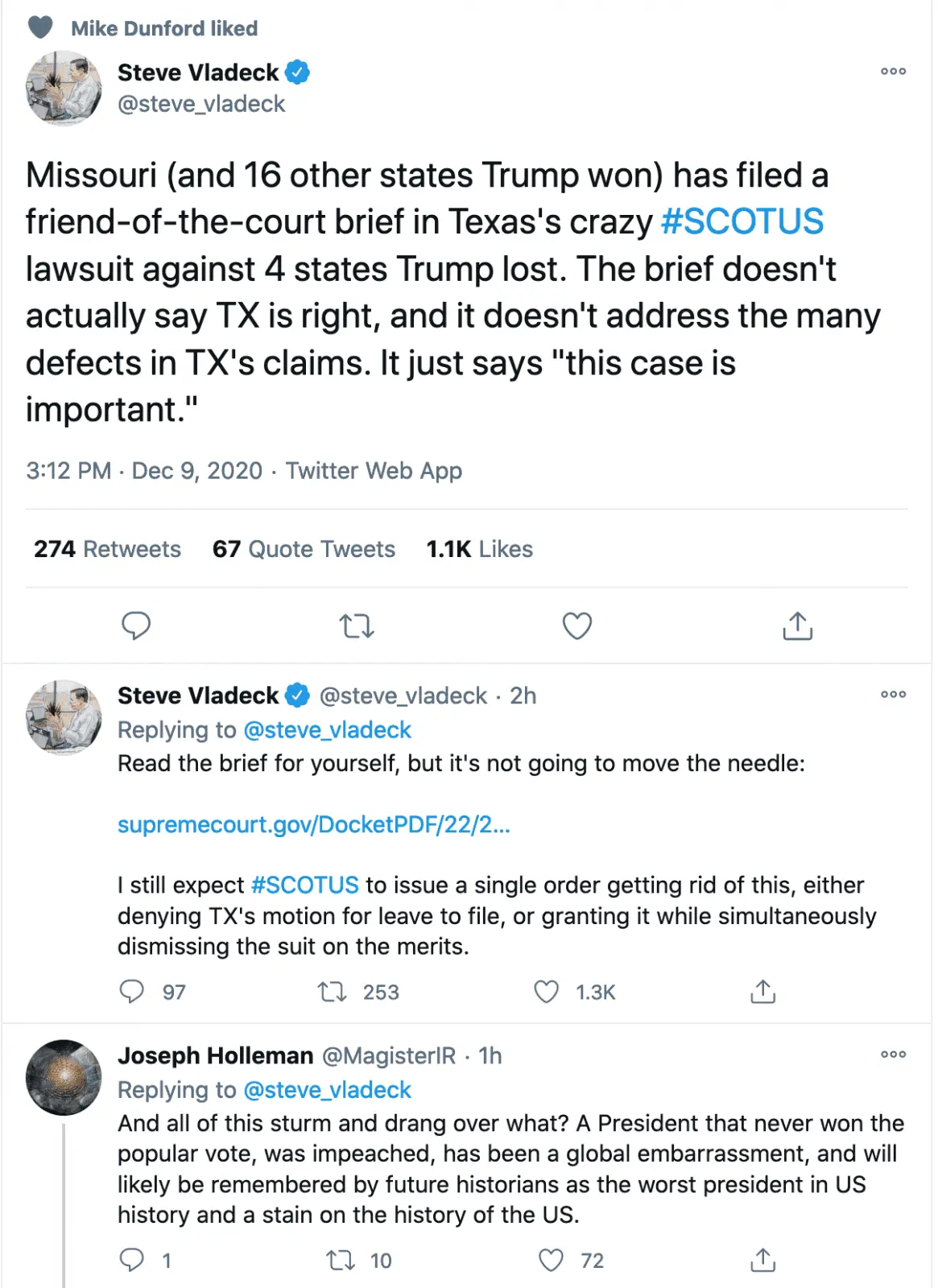Open the supremecourt.gov DocketPDF link
This screenshot has width=938, height=1288.
click(313, 825)
